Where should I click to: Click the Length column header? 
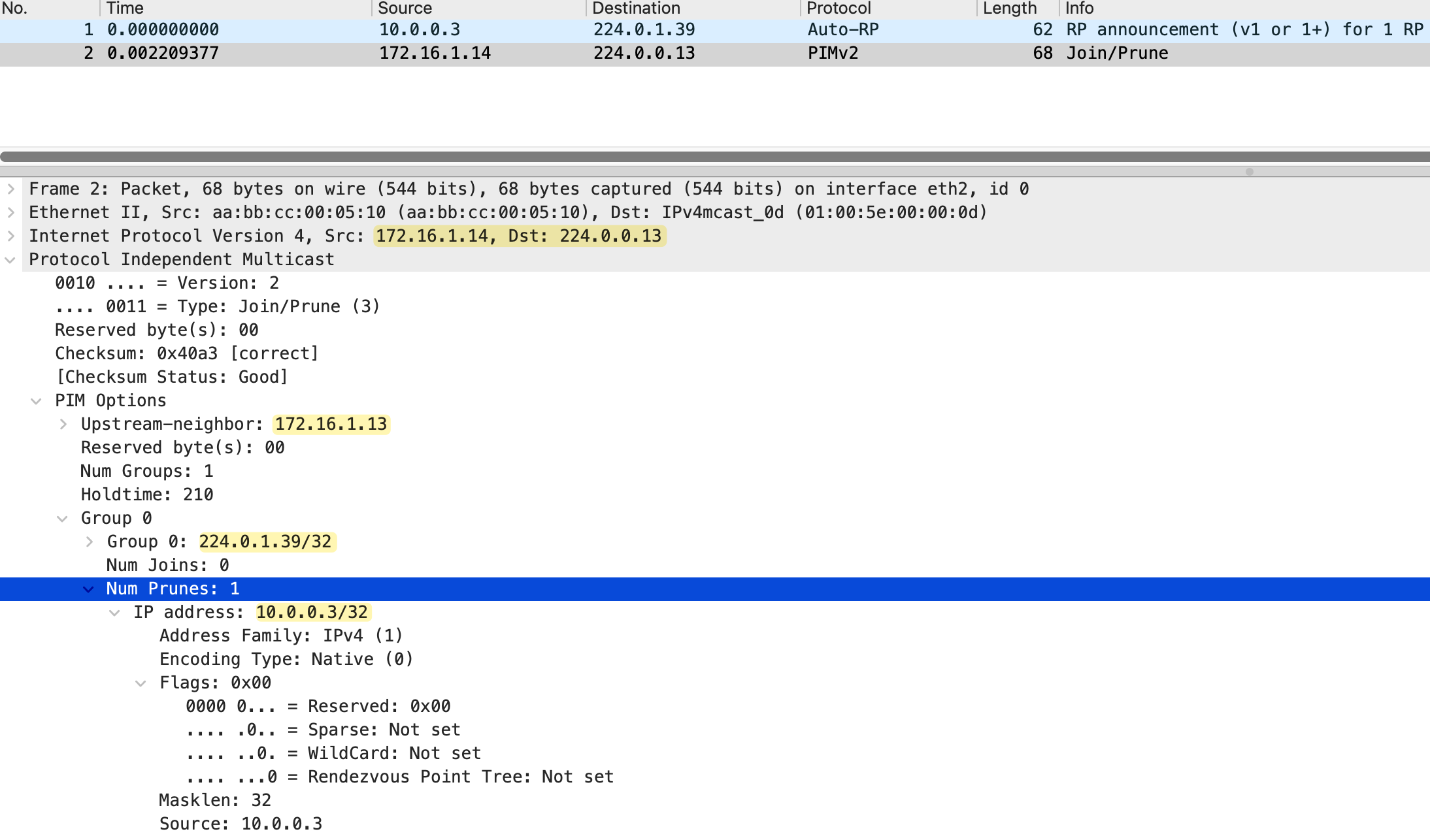[1010, 8]
